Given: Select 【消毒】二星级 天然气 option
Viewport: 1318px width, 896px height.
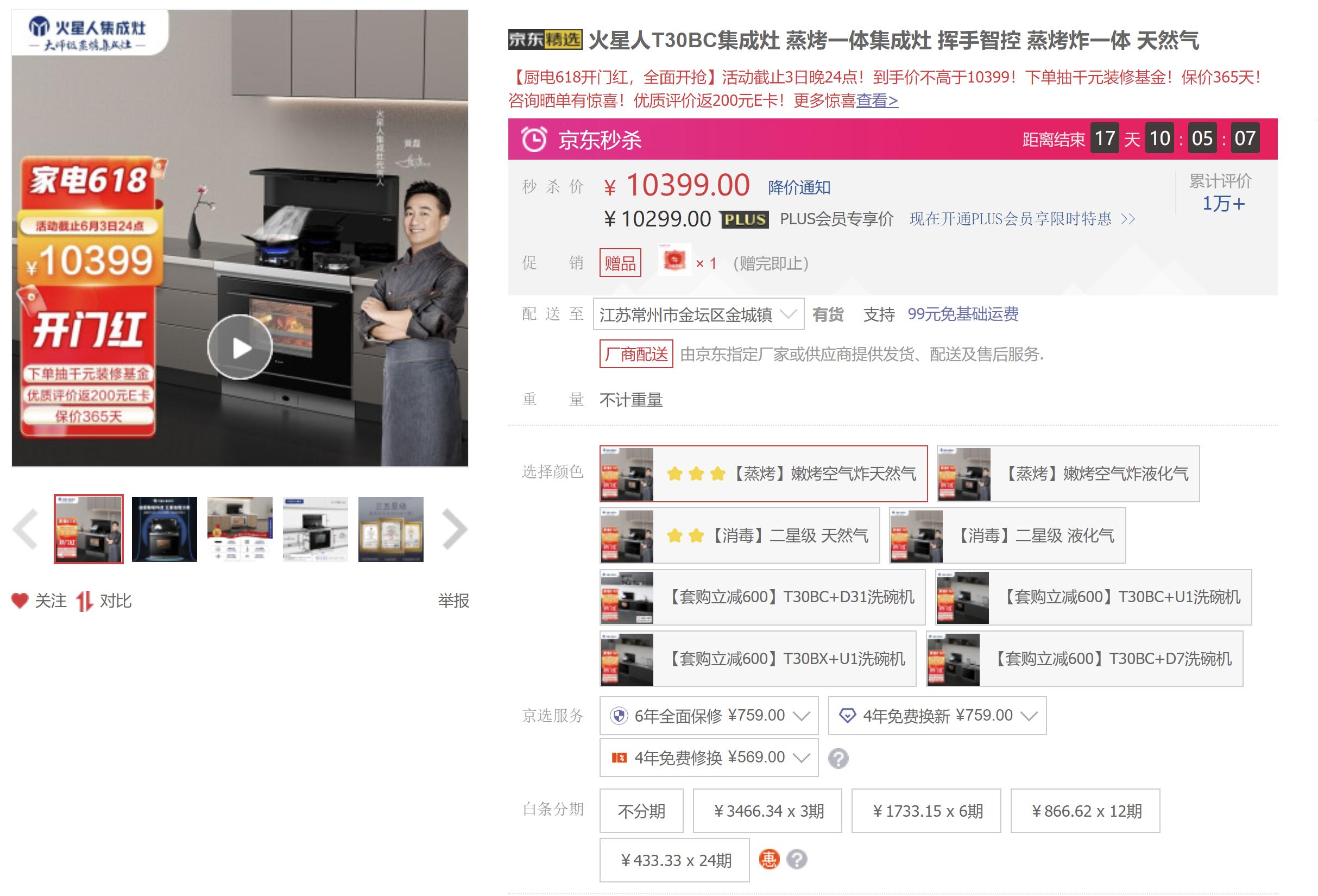Looking at the screenshot, I should coord(740,536).
